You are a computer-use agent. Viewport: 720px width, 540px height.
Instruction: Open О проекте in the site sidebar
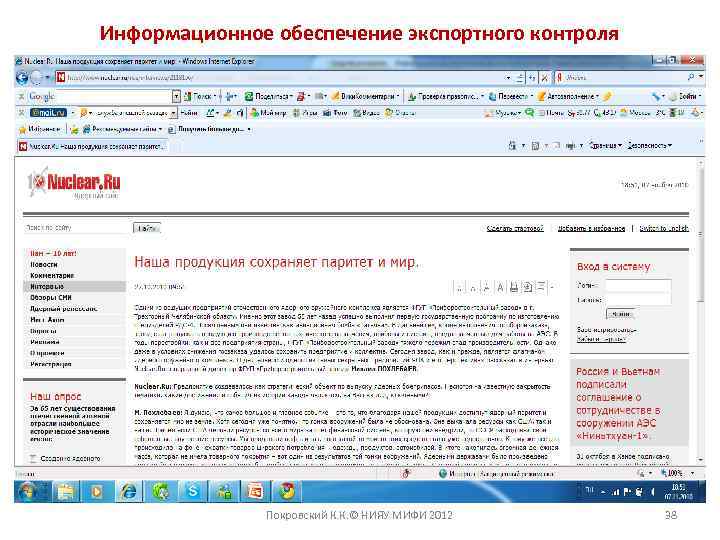pos(47,353)
